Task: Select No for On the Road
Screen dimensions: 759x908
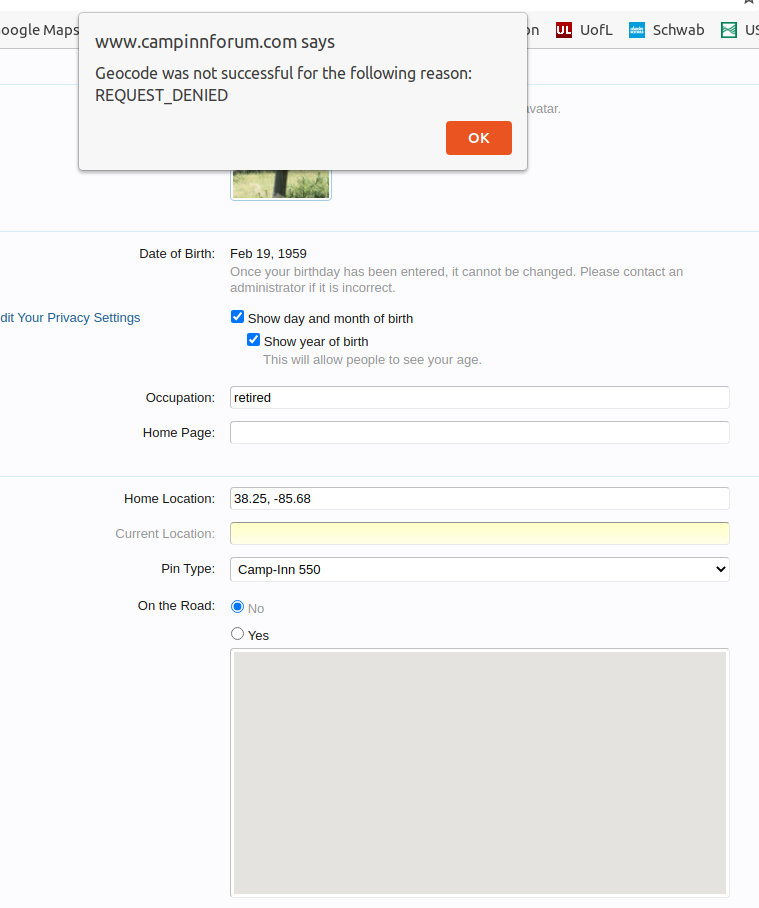Action: [x=237, y=607]
